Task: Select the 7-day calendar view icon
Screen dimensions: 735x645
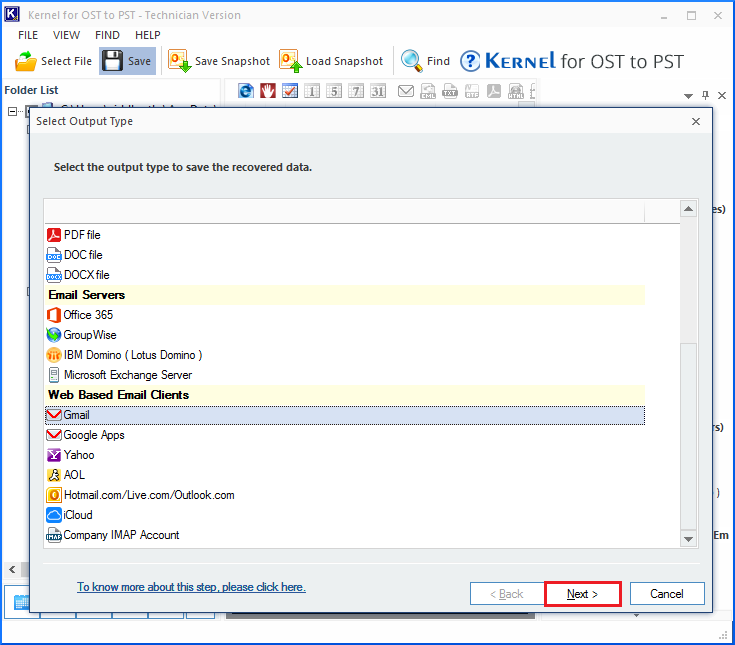Action: click(356, 90)
